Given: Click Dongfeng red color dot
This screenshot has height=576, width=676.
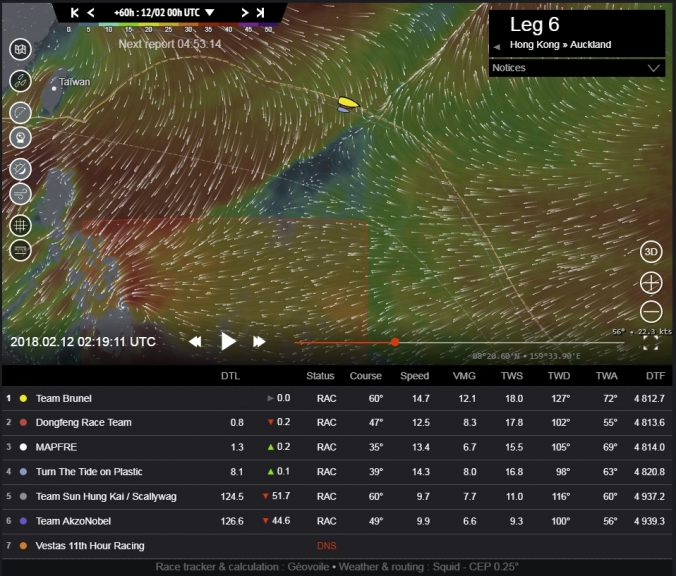Looking at the screenshot, I should click(23, 423).
